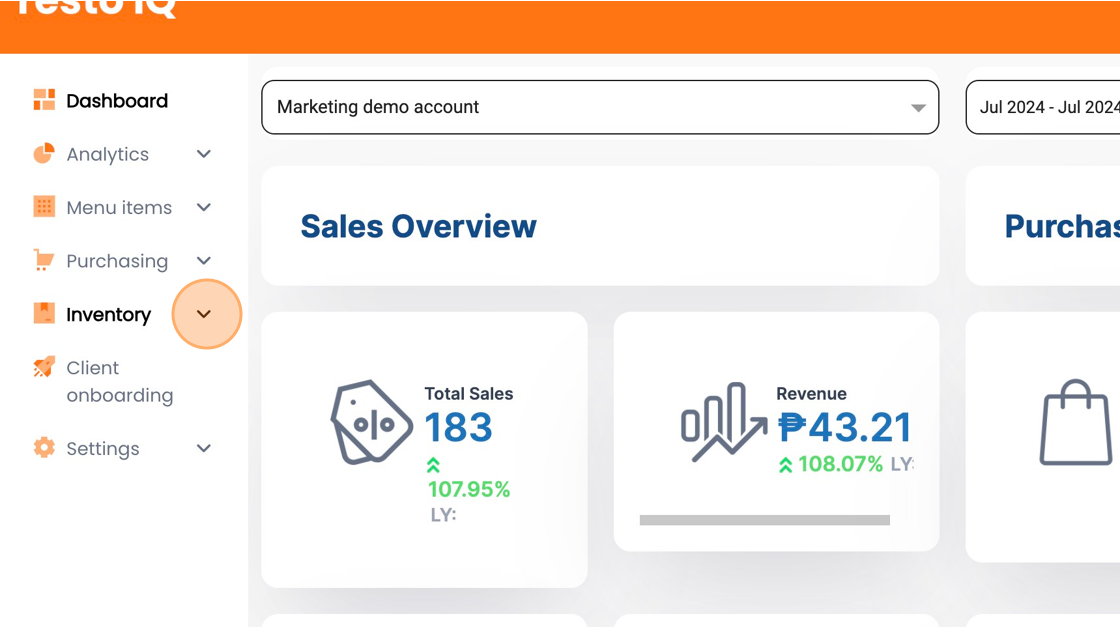Open the Analytics menu item
The height and width of the screenshot is (628, 1120).
[x=108, y=154]
